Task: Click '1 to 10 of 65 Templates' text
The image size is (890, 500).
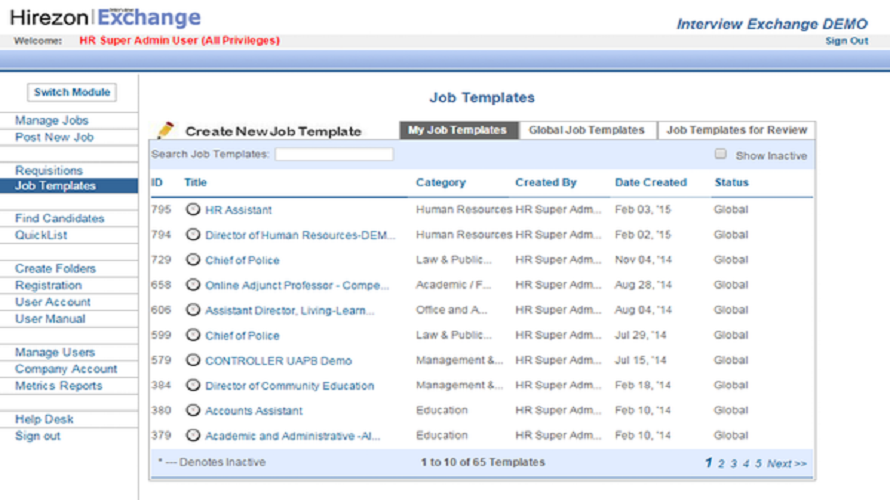Action: pos(482,462)
